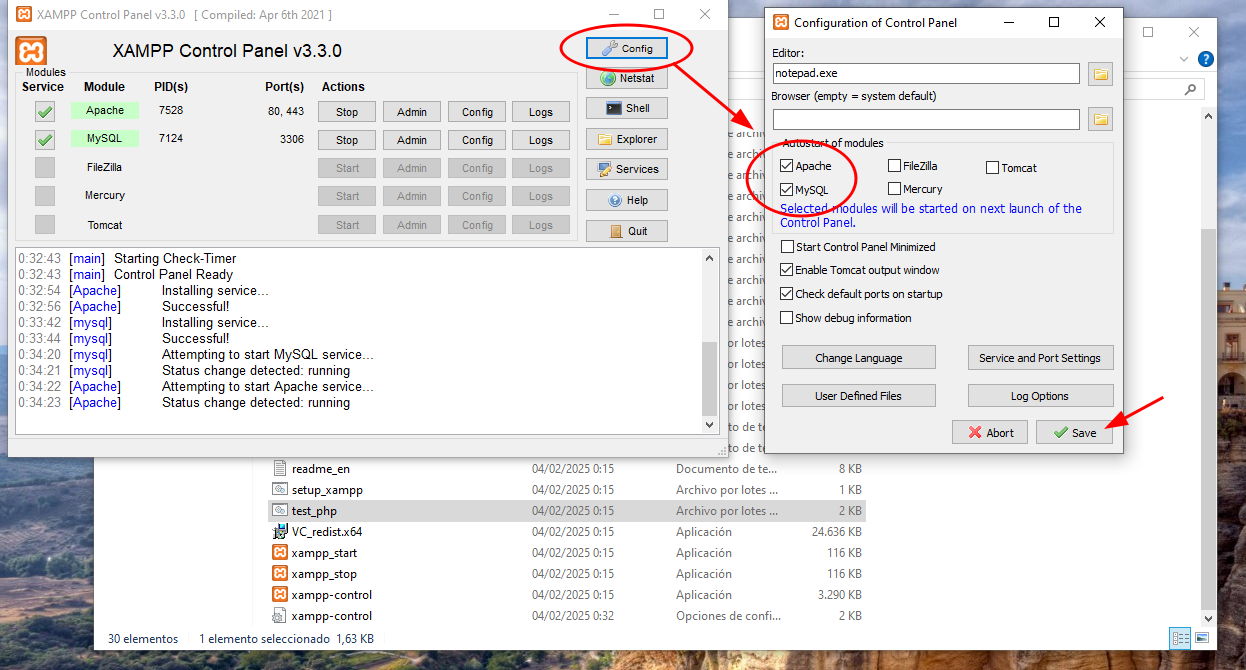1246x670 pixels.
Task: Toggle Apache service install checkmark
Action: [x=45, y=112]
